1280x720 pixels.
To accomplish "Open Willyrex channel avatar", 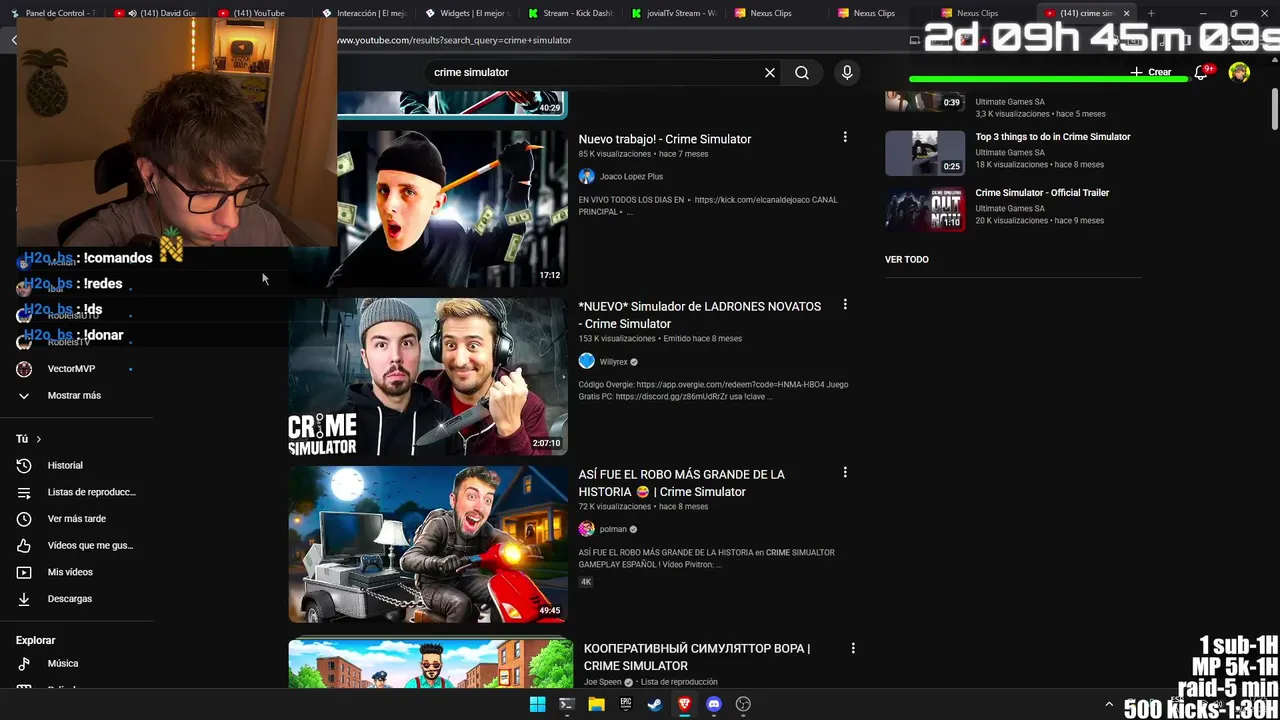I will 586,361.
